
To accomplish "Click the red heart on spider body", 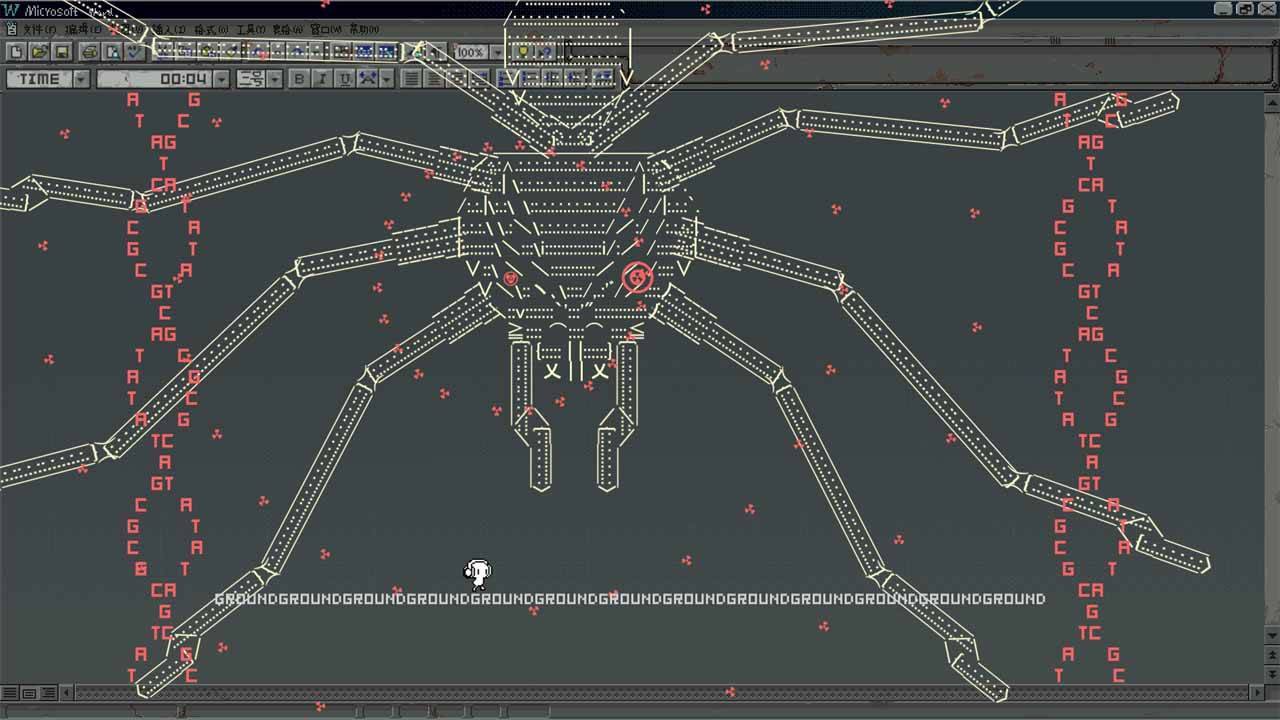I will tap(511, 278).
